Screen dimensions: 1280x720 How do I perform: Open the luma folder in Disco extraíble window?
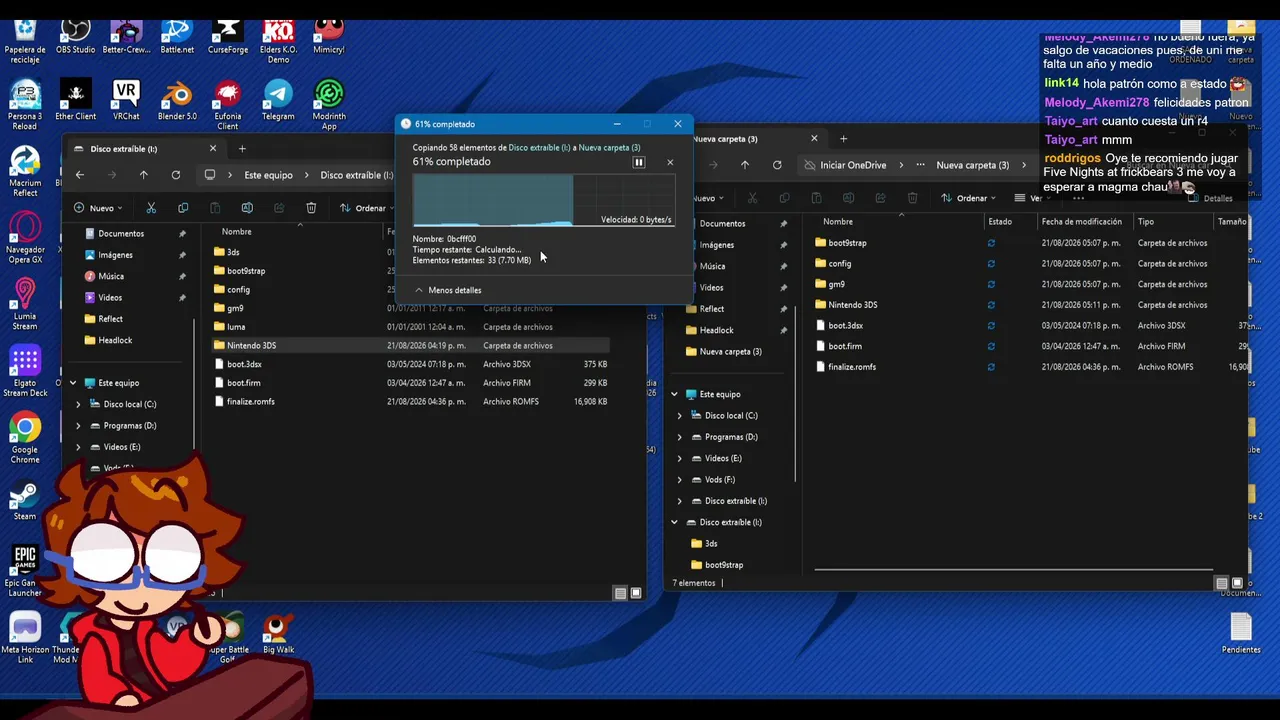click(236, 327)
